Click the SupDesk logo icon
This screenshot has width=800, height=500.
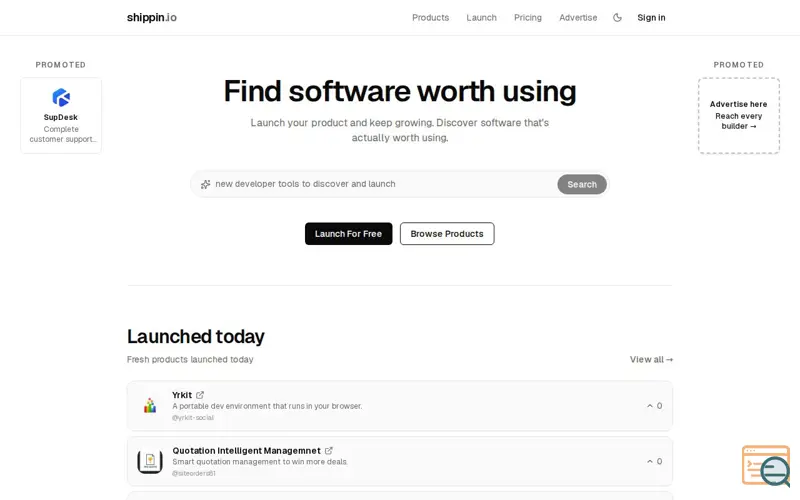61,97
